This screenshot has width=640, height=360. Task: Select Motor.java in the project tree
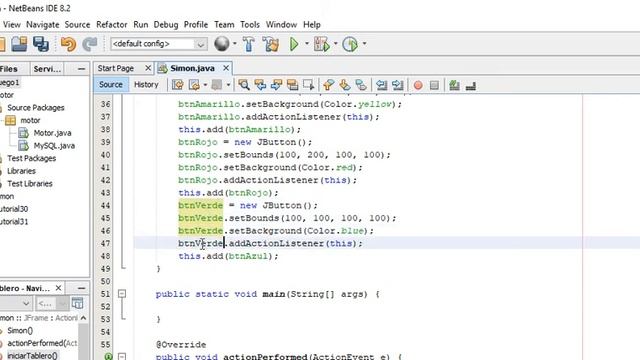52,133
